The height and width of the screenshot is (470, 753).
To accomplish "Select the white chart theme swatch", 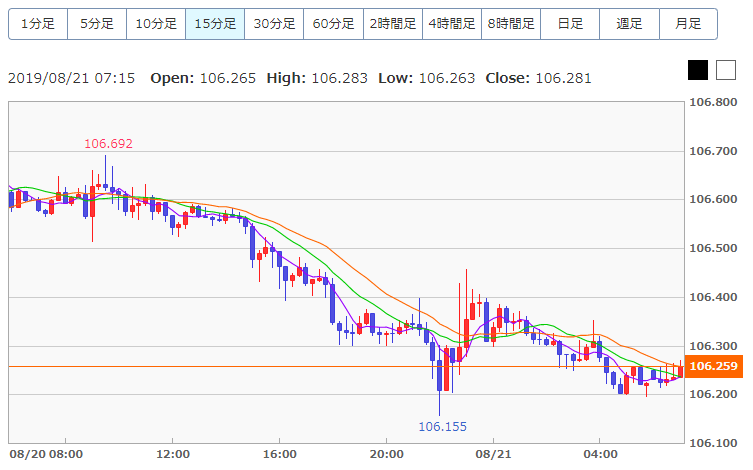I will 726,70.
